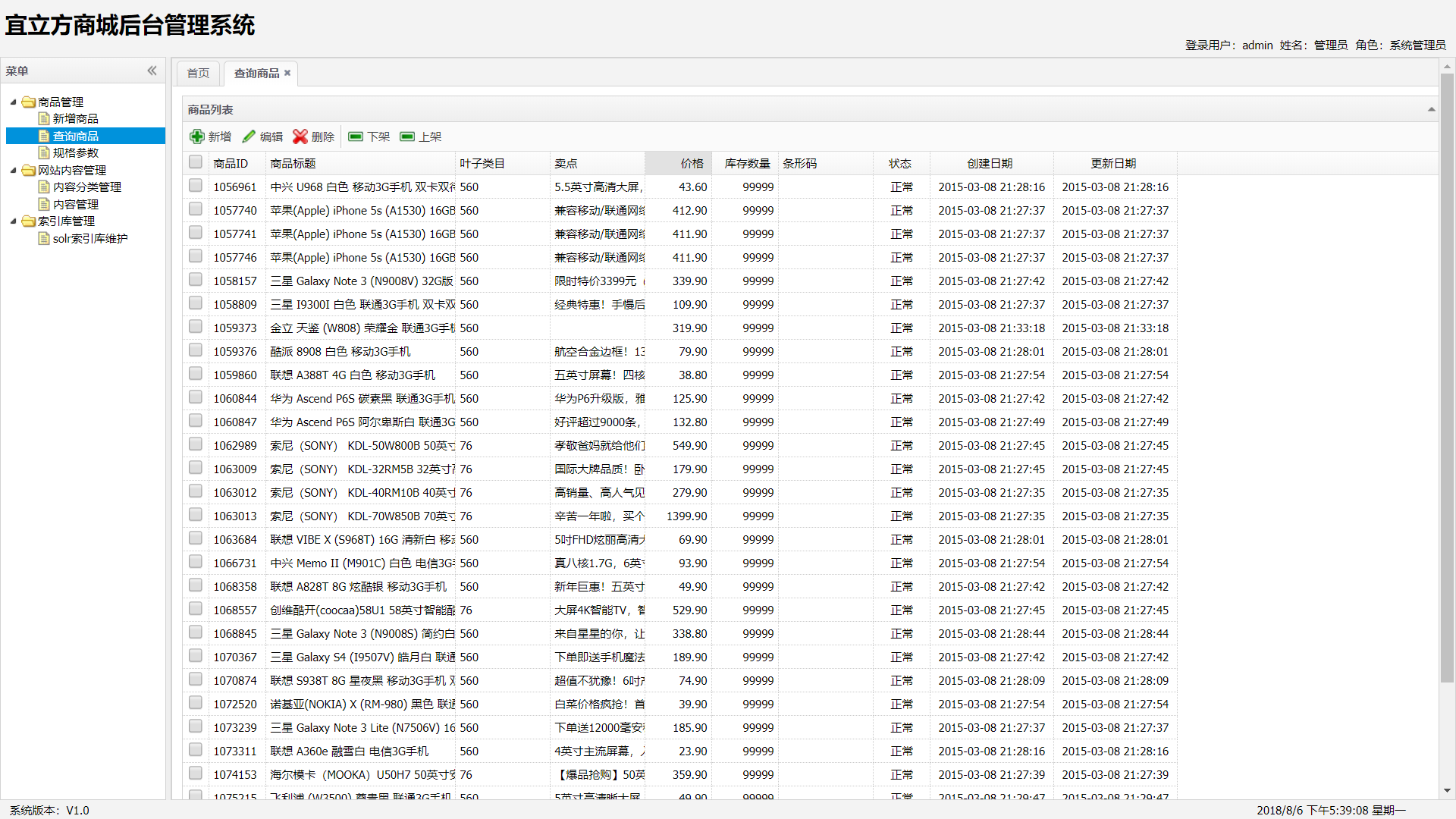Click the green plus 新增 add icon
The height and width of the screenshot is (819, 1456).
[197, 136]
